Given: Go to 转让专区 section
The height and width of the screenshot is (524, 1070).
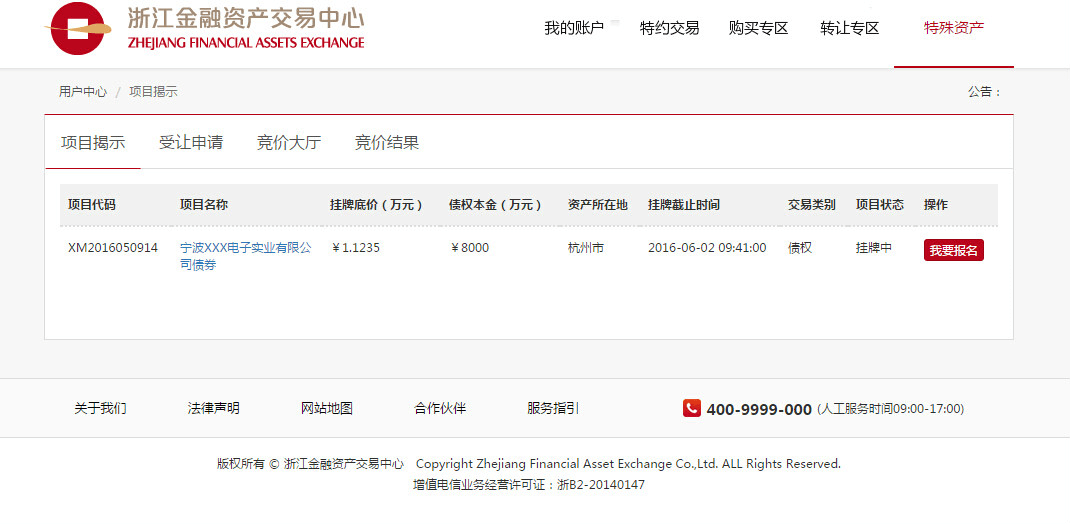Looking at the screenshot, I should coord(850,29).
